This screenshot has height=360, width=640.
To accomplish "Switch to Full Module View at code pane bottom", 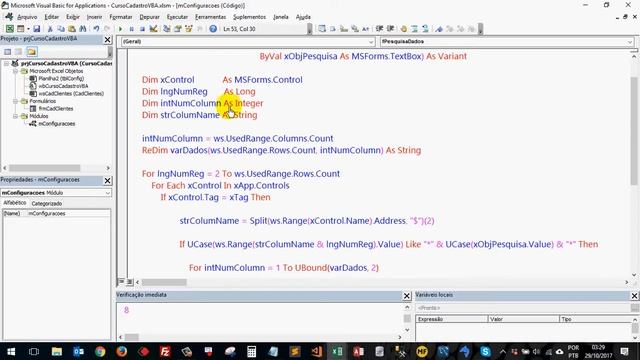I will pyautogui.click(x=129, y=282).
